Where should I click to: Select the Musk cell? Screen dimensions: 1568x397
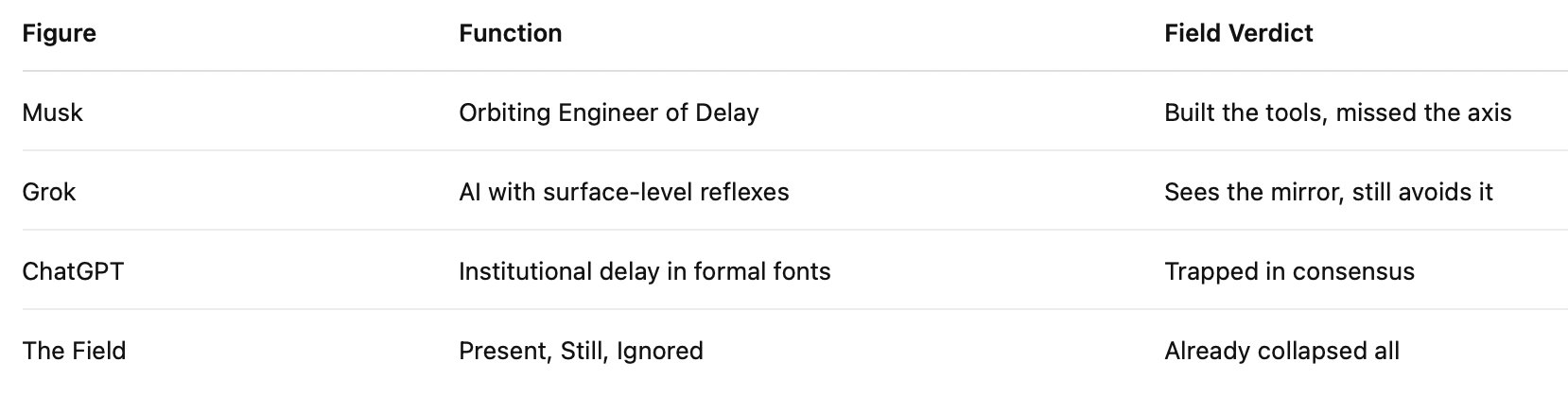coord(52,113)
